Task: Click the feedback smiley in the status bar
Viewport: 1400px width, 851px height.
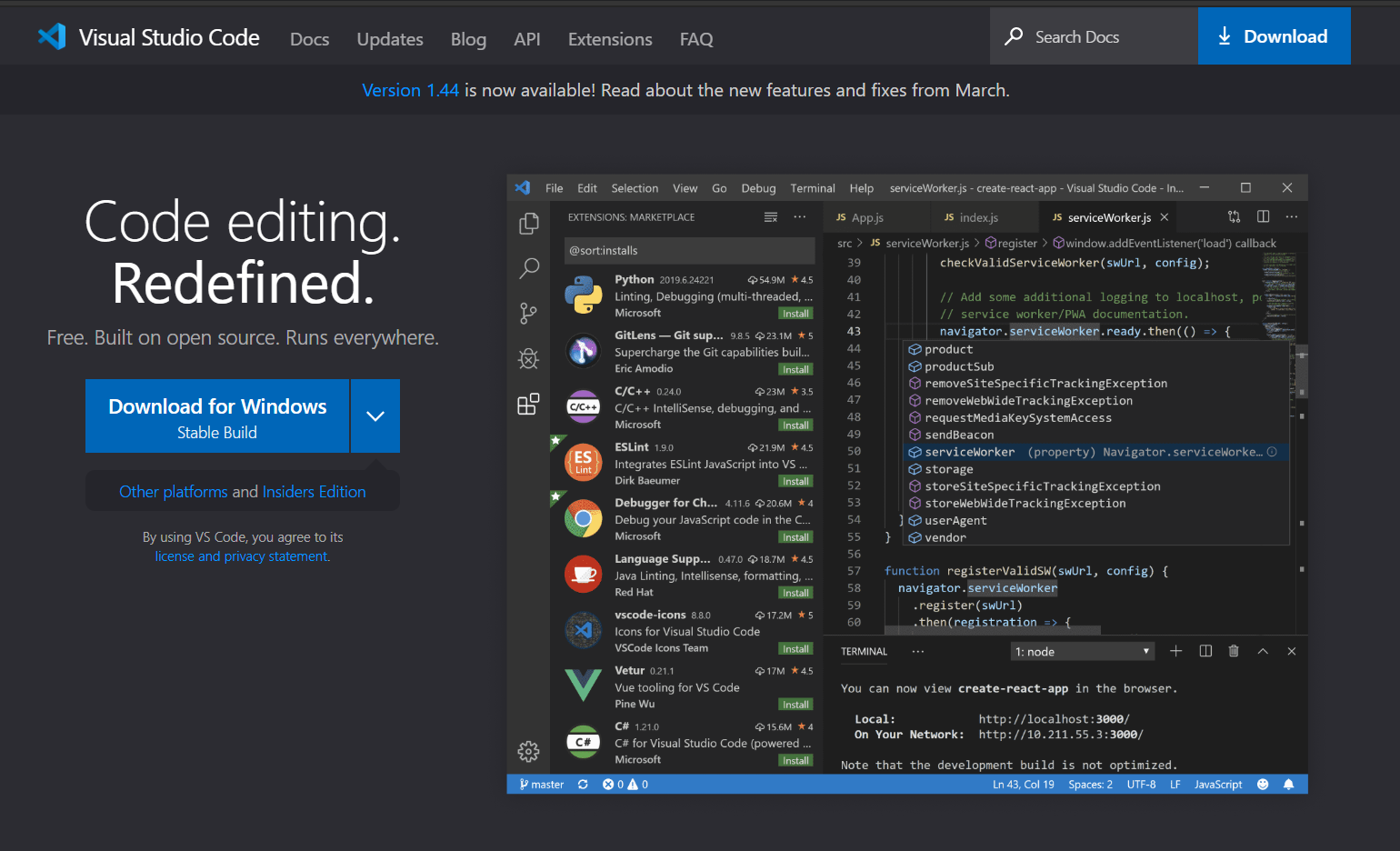Action: pos(1263,783)
